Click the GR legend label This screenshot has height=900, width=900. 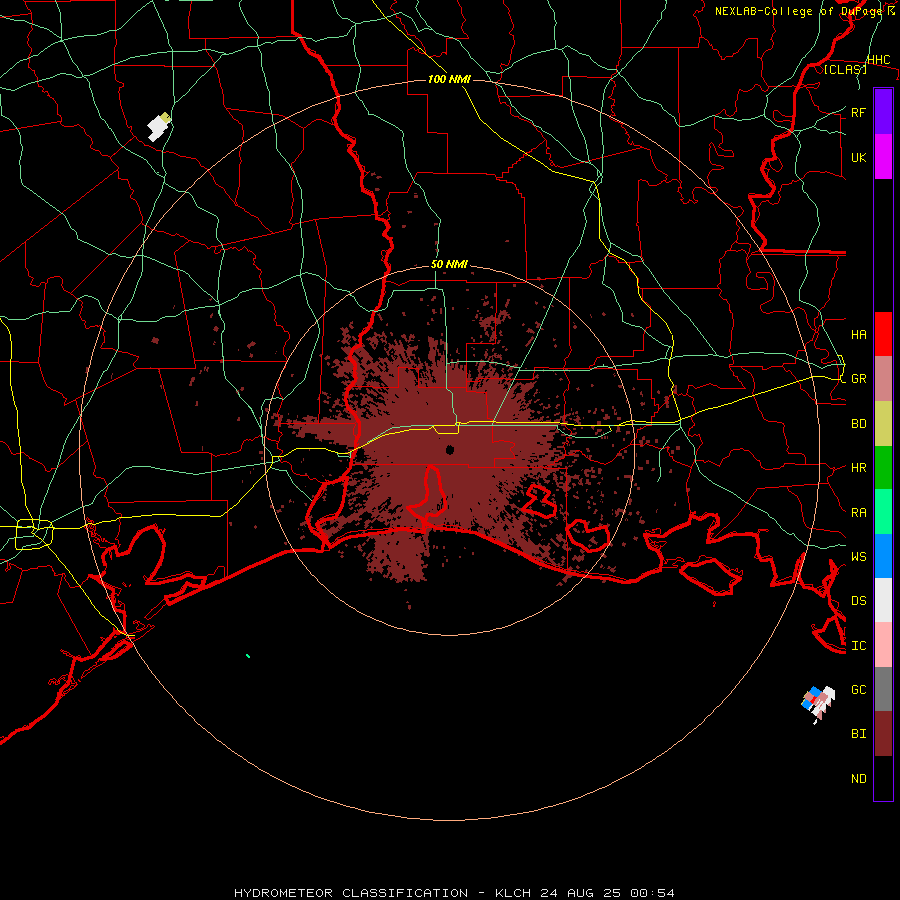pos(858,378)
